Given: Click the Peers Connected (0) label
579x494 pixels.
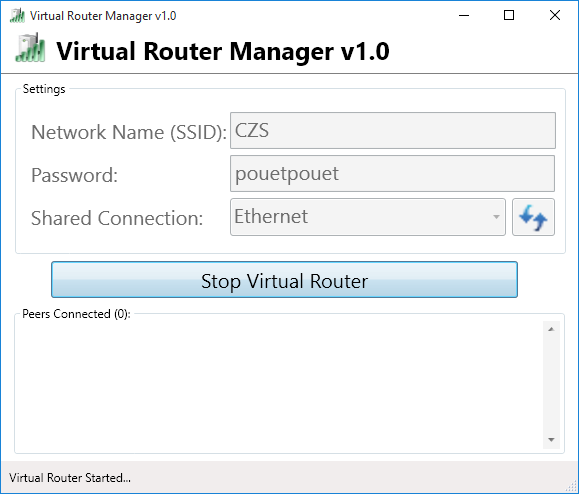Looking at the screenshot, I should (76, 314).
